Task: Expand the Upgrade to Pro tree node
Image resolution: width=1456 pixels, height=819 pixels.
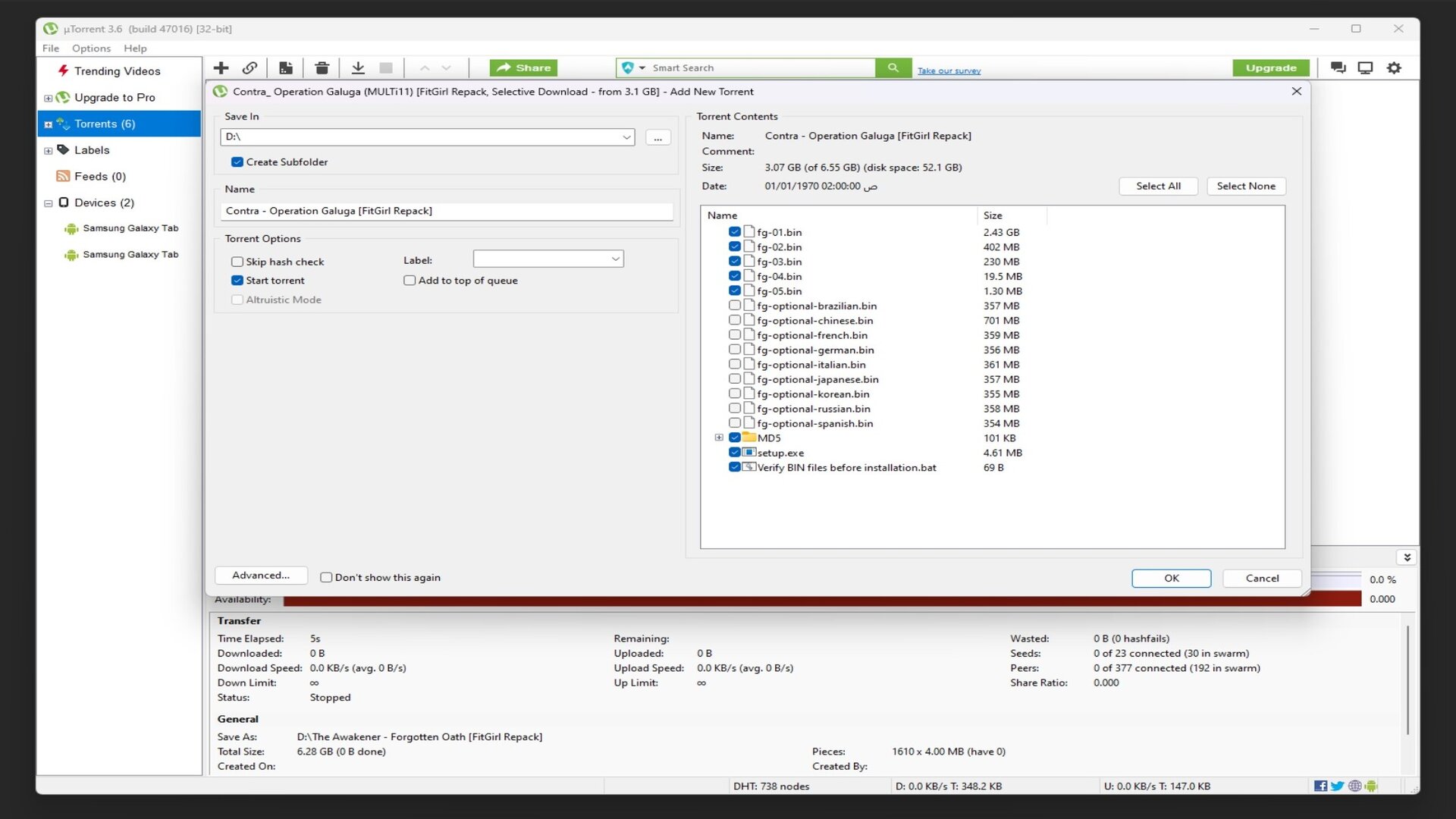Action: pos(49,98)
